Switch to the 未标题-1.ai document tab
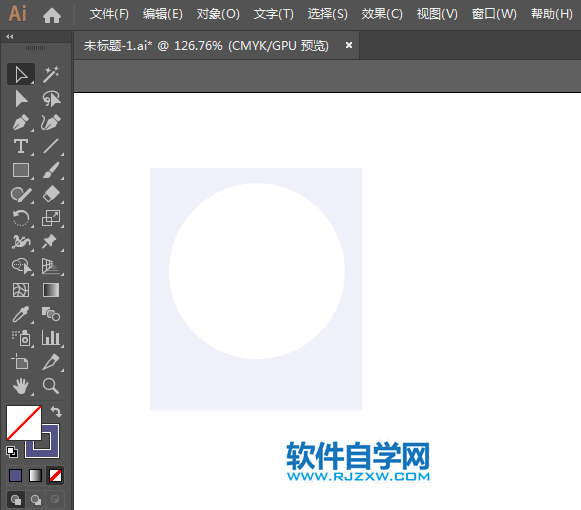The image size is (581, 510). [206, 46]
